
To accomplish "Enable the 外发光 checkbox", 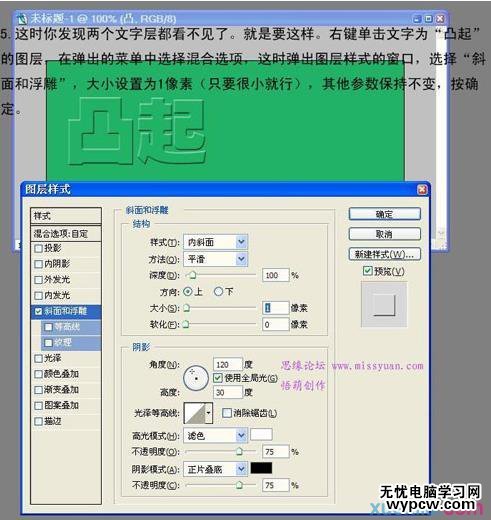I will pos(39,280).
